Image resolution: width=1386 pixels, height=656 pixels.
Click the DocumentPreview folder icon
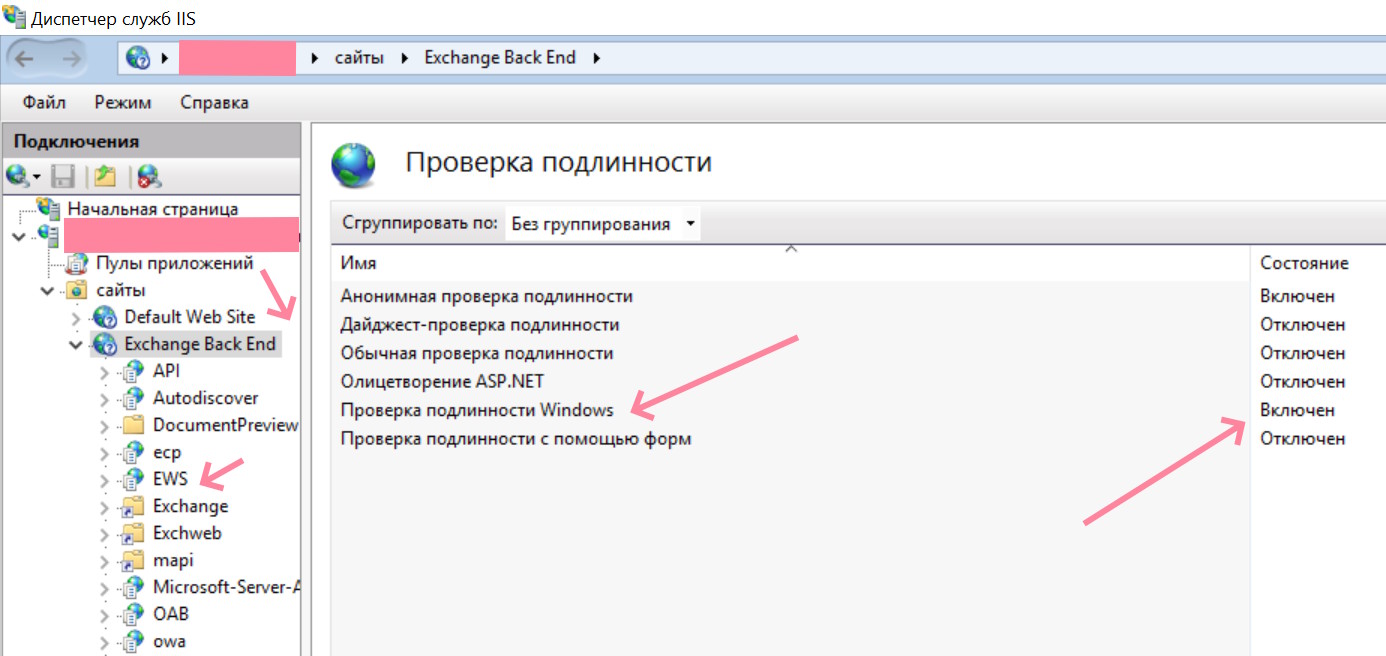coord(132,425)
